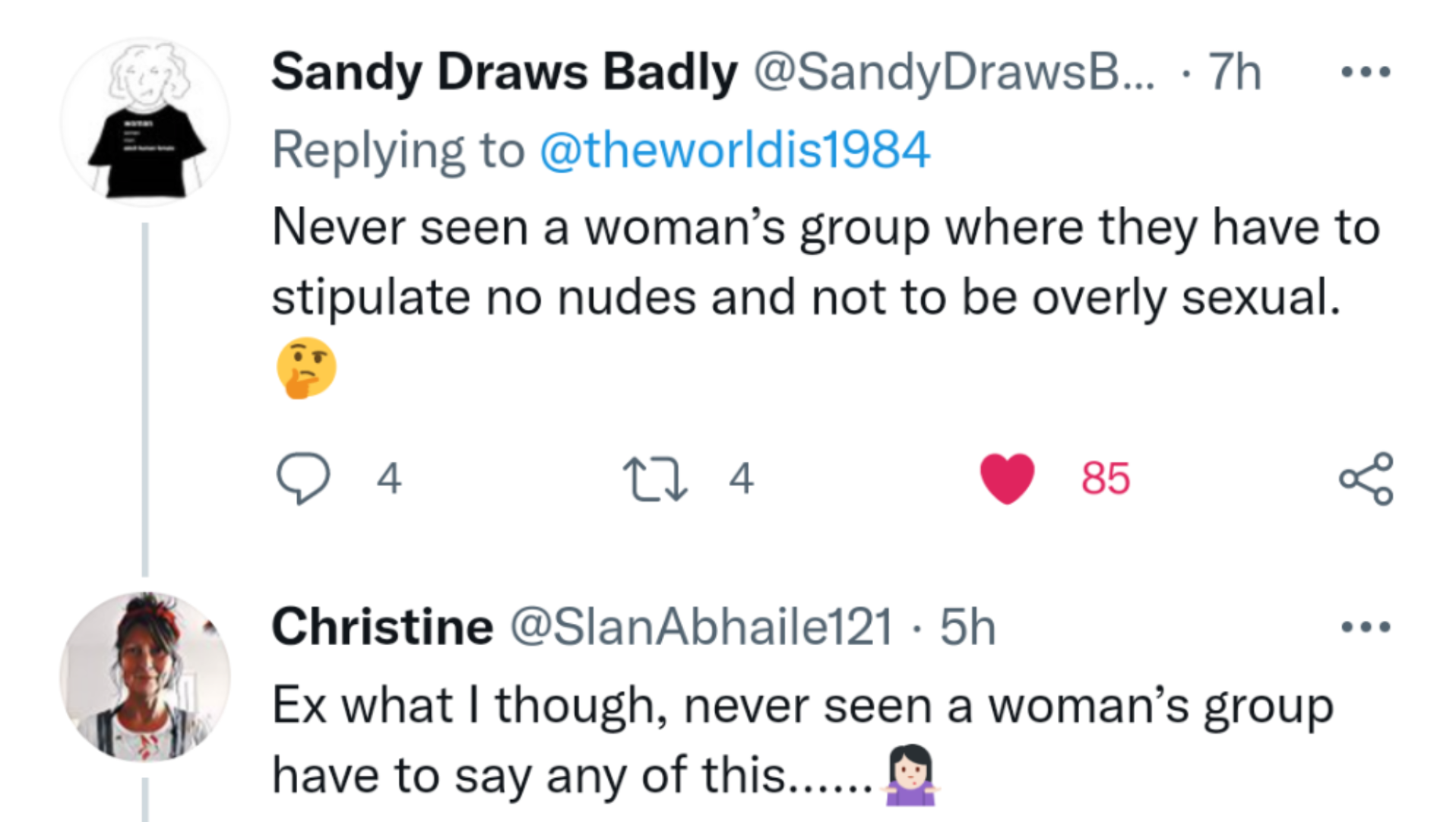The width and height of the screenshot is (1456, 822).
Task: Click the retweet icon on Sandy's tweet
Action: coord(654,479)
